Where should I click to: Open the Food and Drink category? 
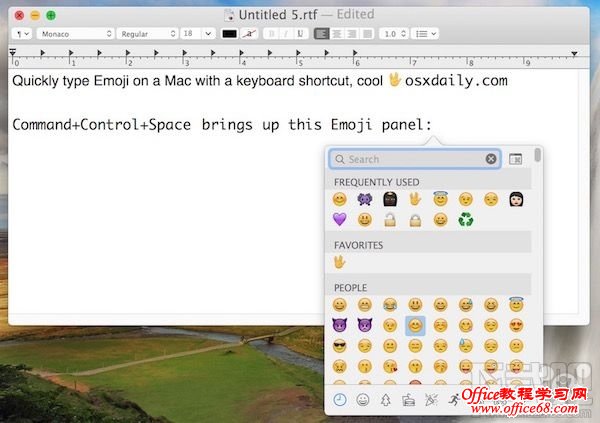tap(409, 400)
